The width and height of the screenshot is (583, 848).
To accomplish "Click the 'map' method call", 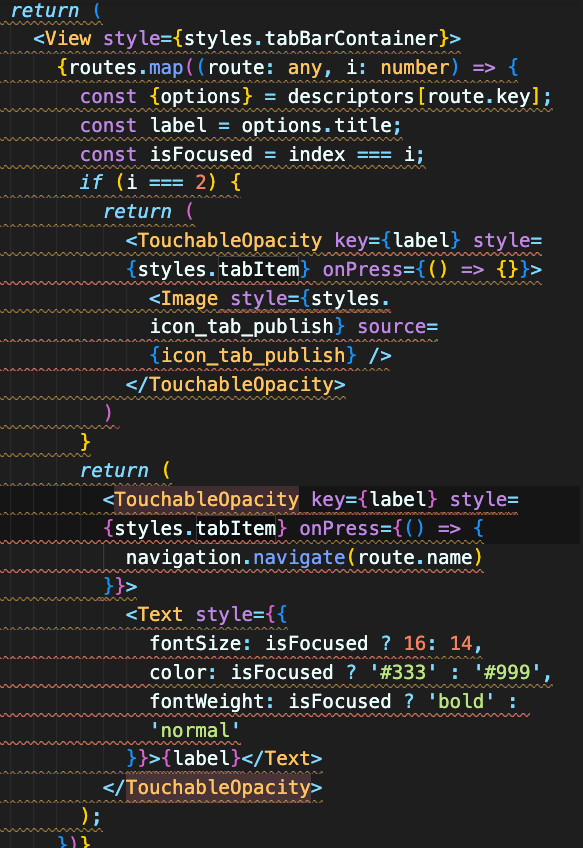I will tap(166, 68).
